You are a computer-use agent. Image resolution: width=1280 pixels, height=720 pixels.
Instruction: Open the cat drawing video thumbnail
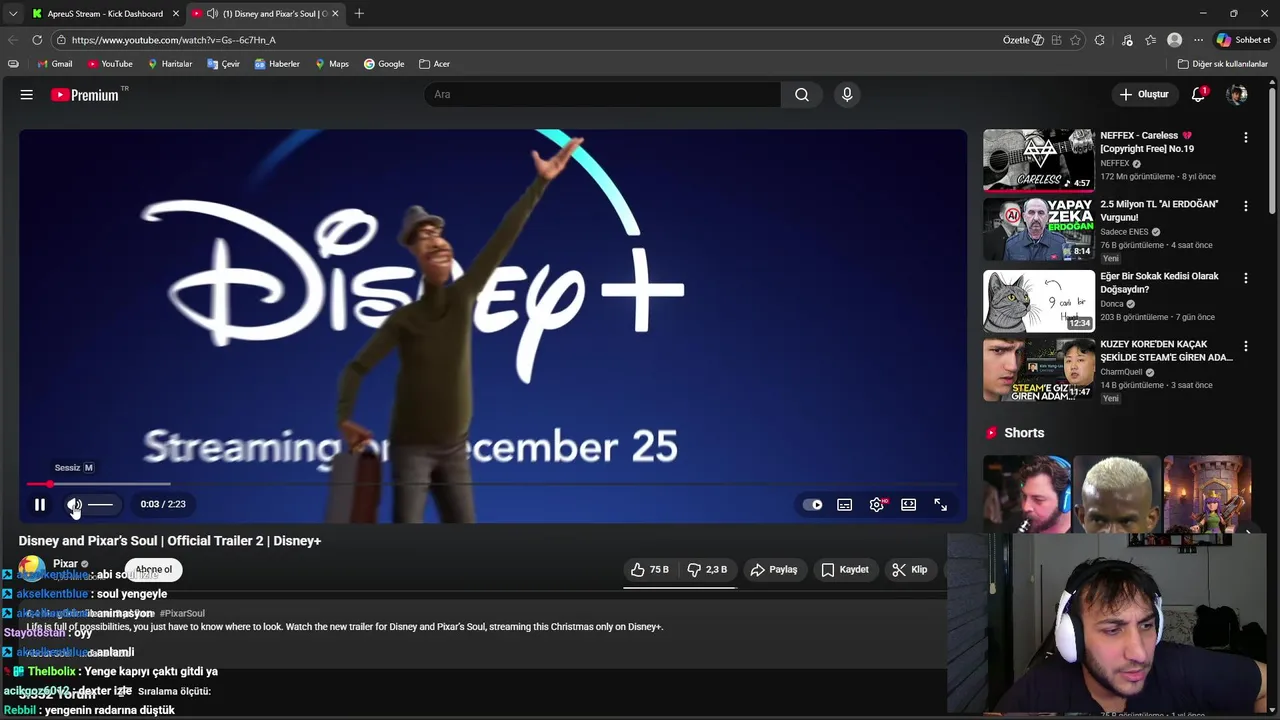tap(1039, 301)
